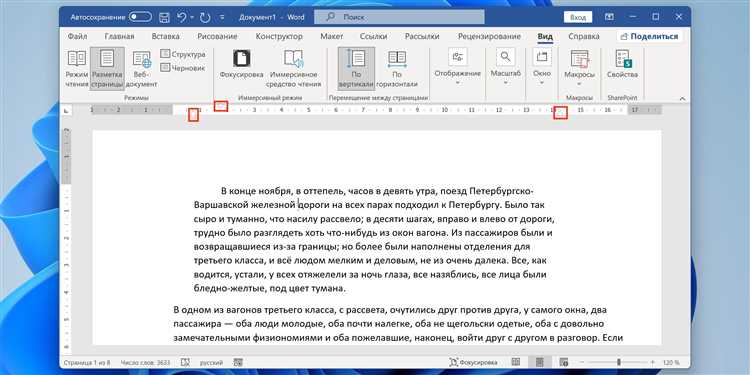Image resolution: width=750 pixels, height=375 pixels.
Task: Click the ribbon display options icon
Action: click(x=609, y=17)
